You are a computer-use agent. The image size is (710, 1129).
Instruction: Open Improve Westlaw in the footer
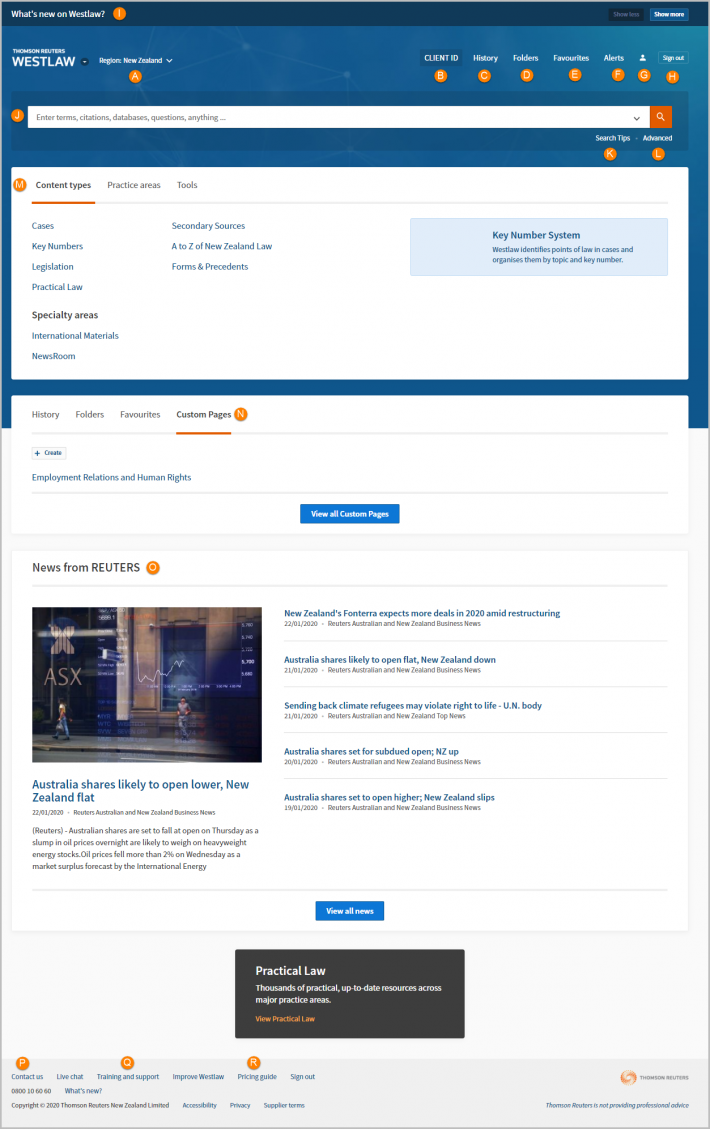198,1077
